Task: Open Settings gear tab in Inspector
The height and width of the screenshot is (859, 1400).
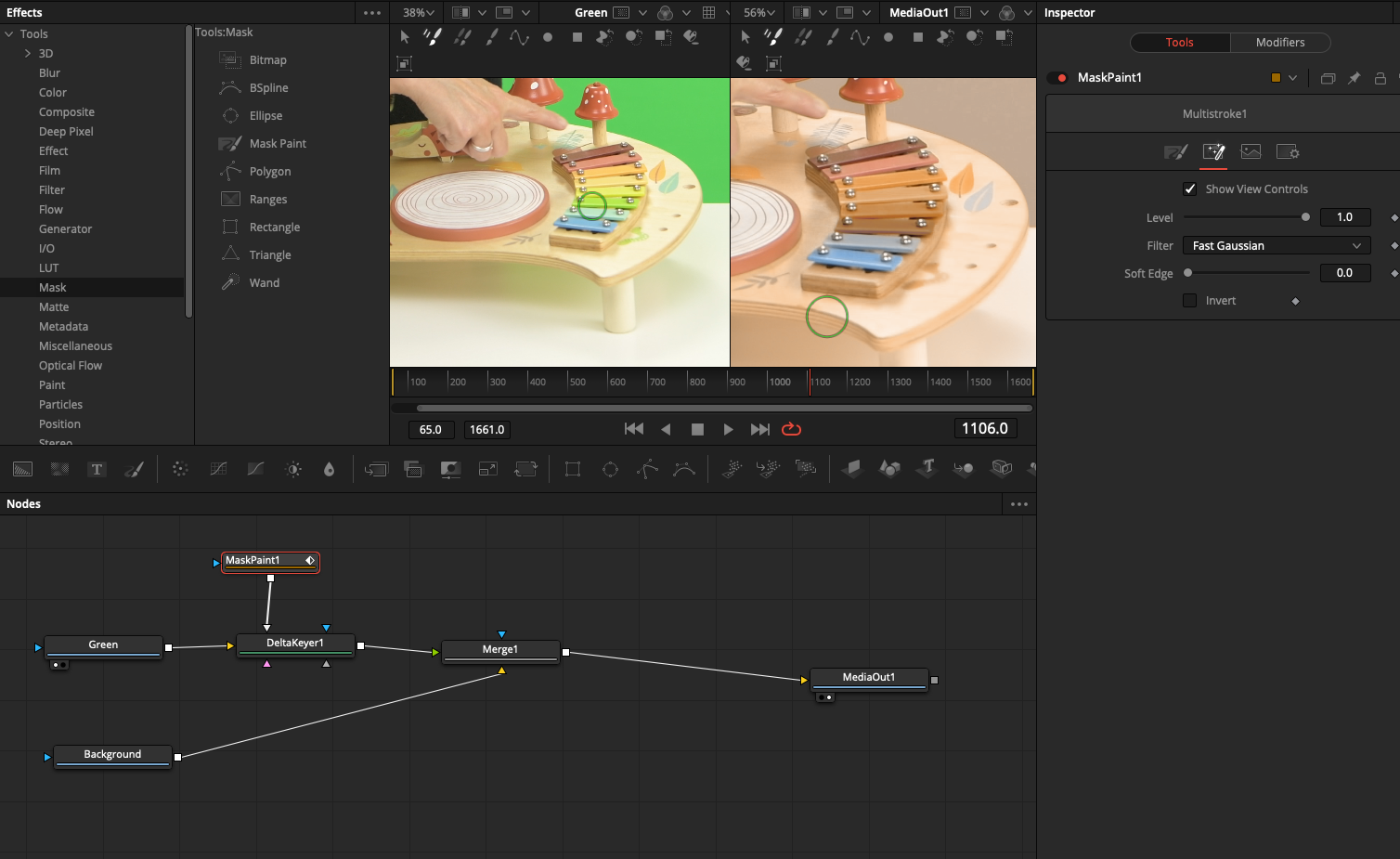Action: [x=1288, y=152]
